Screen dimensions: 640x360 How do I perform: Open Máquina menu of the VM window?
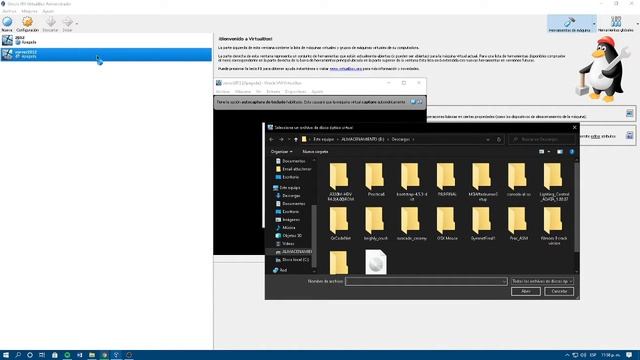[x=243, y=91]
